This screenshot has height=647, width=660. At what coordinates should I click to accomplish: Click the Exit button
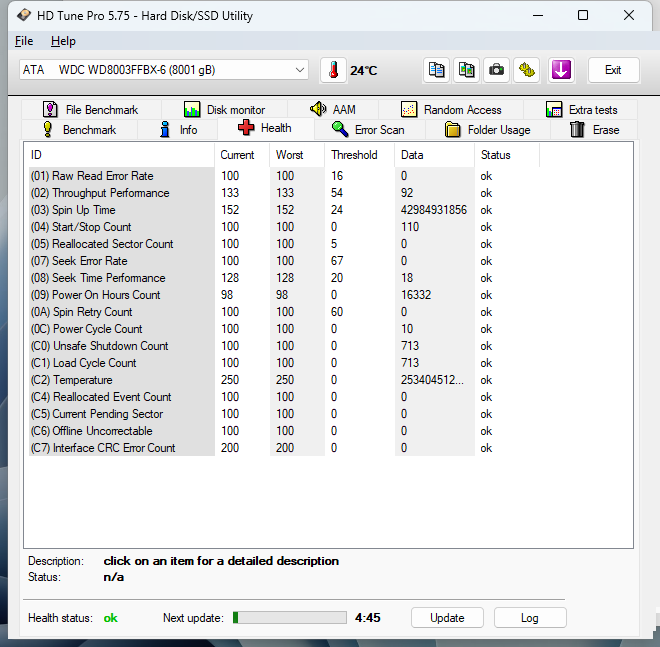[613, 70]
